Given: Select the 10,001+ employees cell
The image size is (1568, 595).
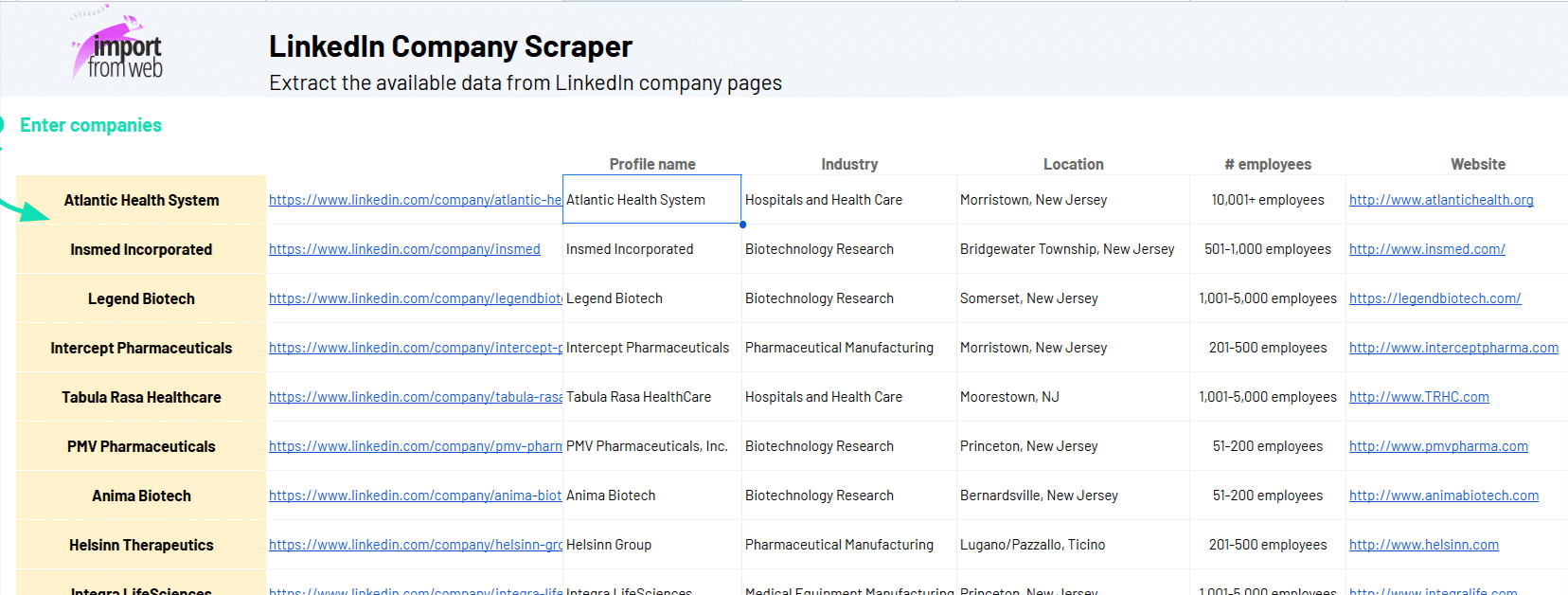Looking at the screenshot, I should tap(1267, 200).
